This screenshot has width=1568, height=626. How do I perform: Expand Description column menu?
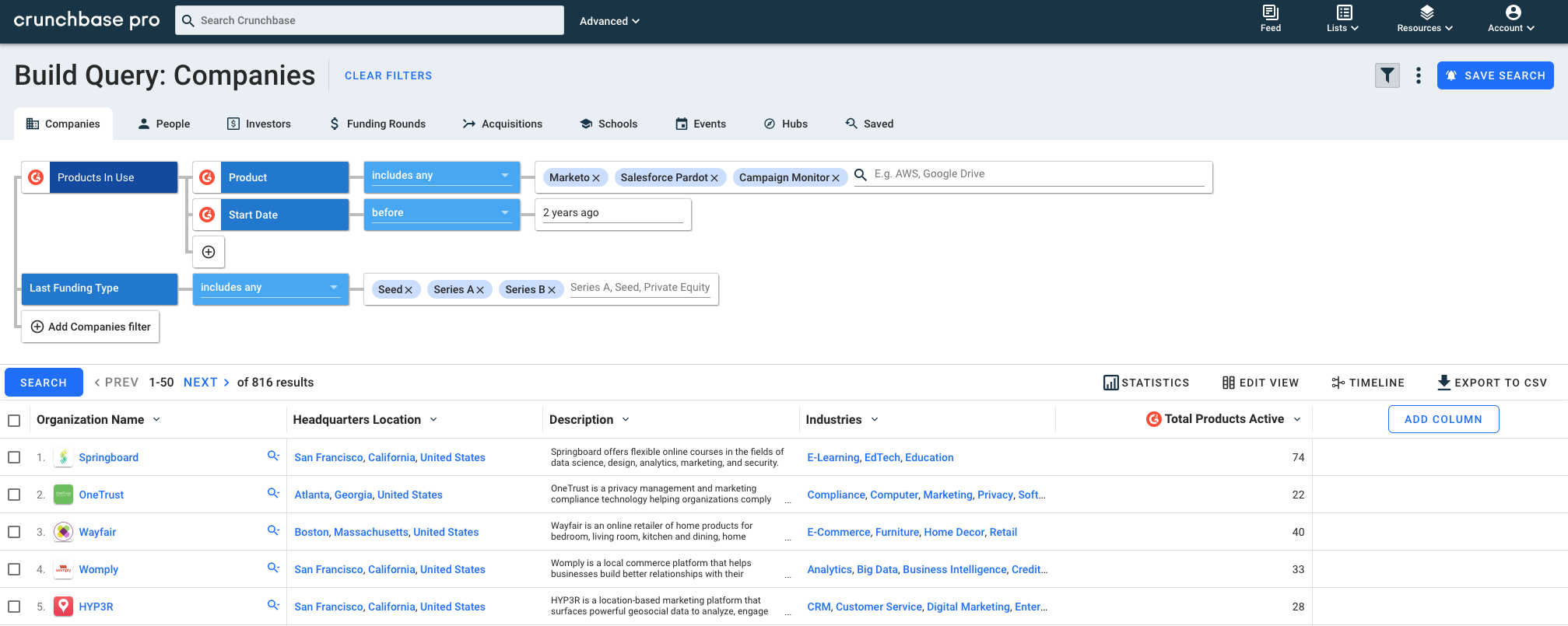[626, 420]
